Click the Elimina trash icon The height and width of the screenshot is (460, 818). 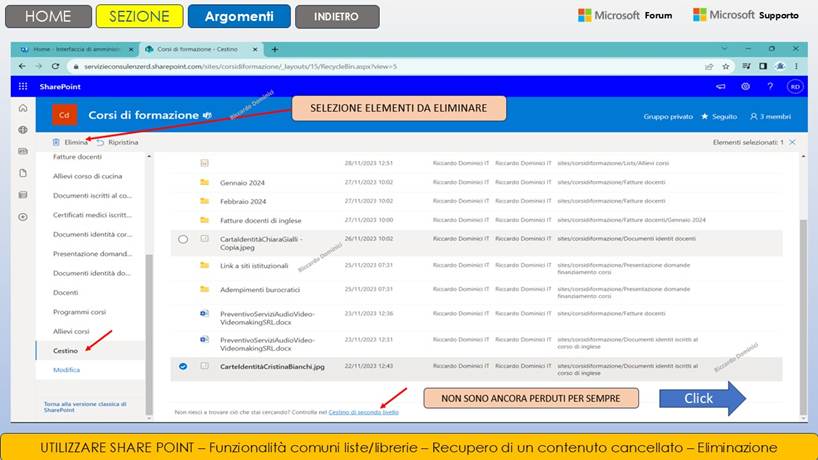coord(56,142)
